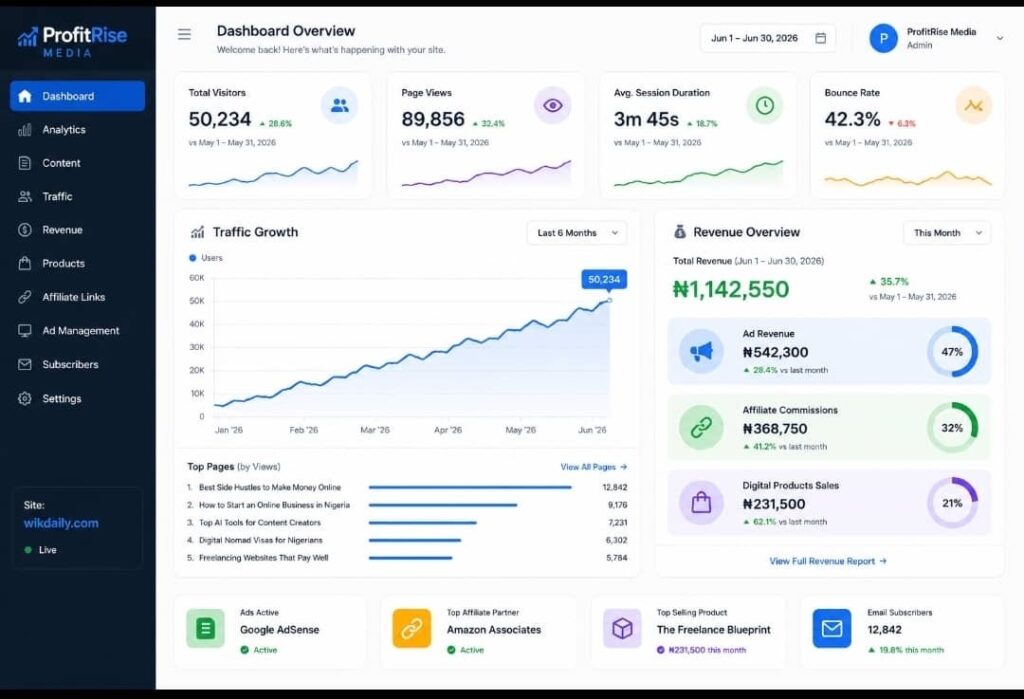Click the Analytics bar chart sidebar icon
Viewport: 1024px width, 699px height.
pos(25,129)
